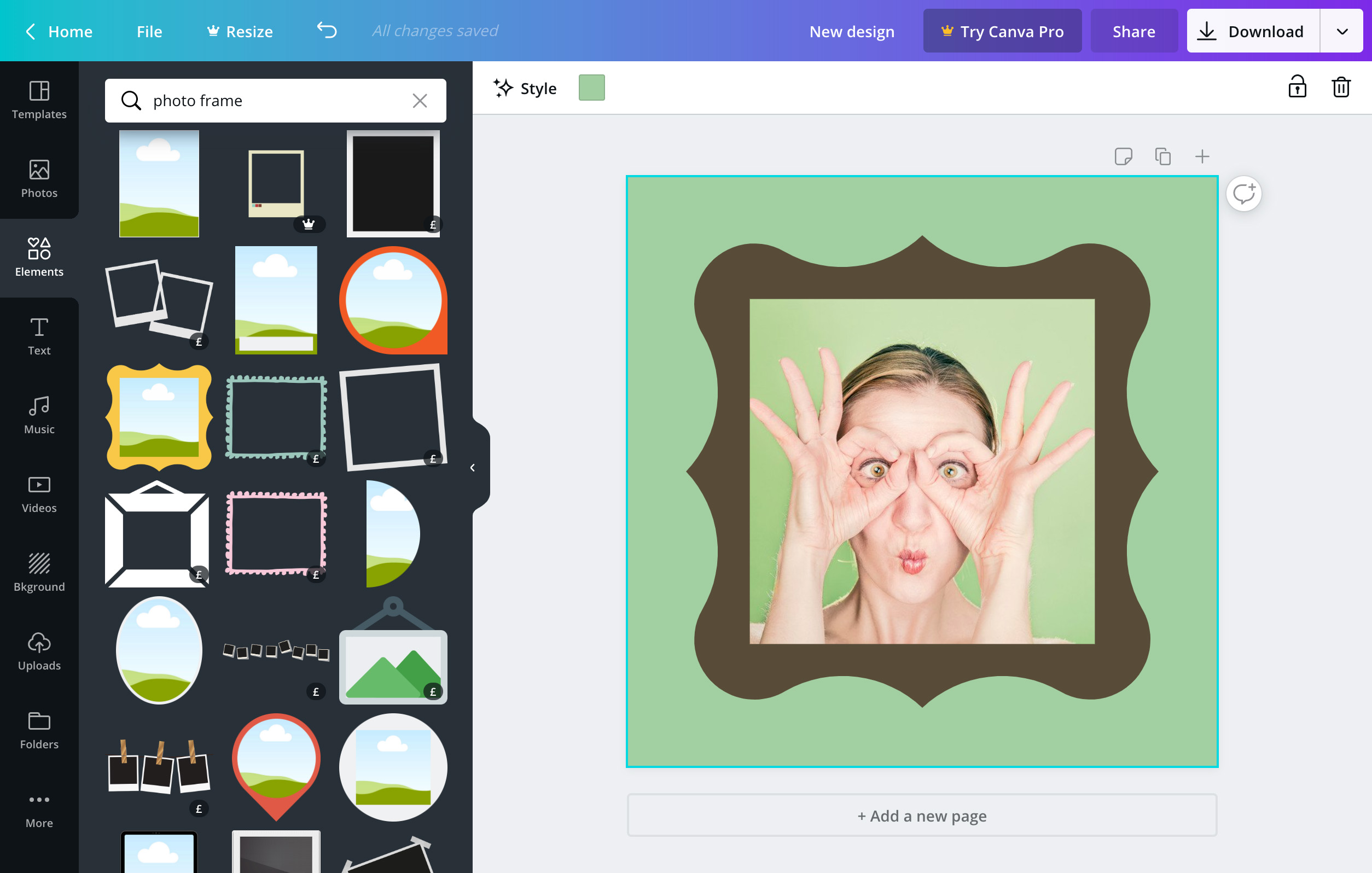Click the File menu item

[x=150, y=30]
